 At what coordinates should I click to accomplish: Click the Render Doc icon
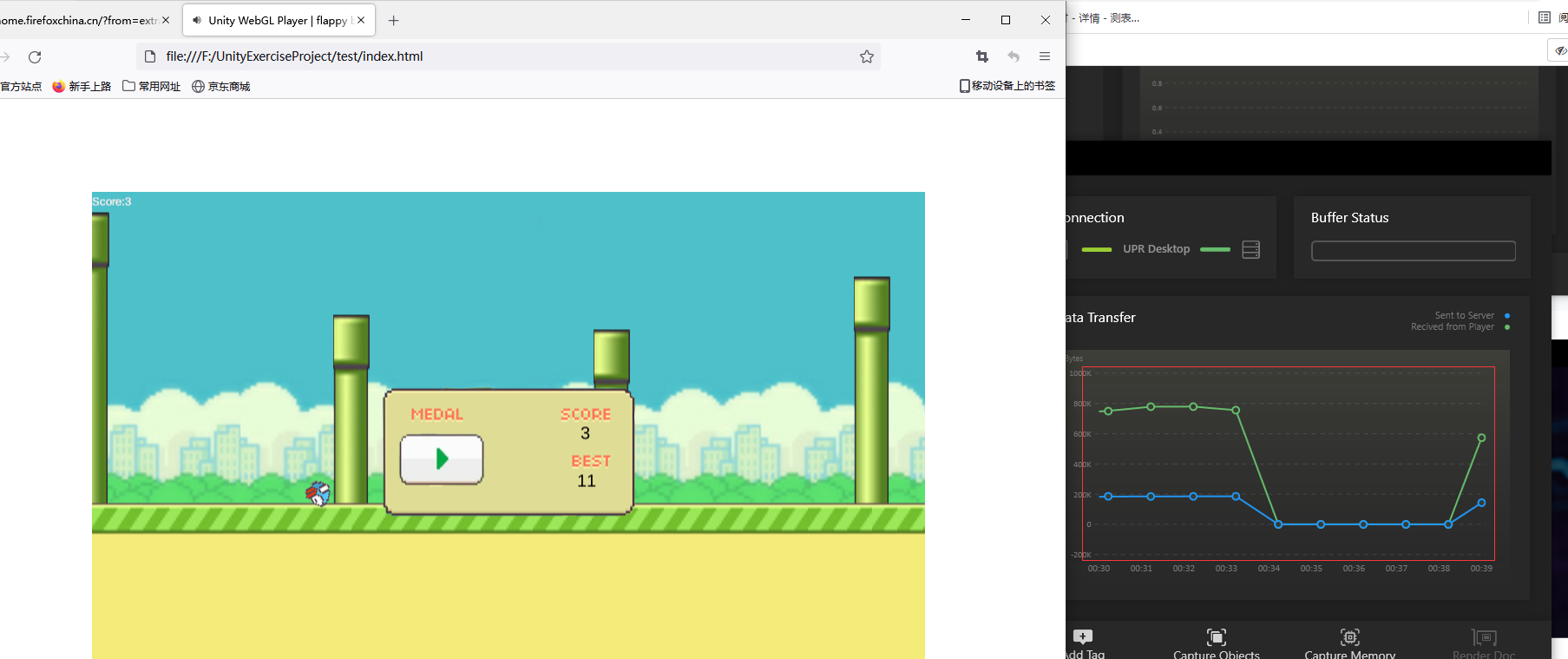[x=1484, y=637]
